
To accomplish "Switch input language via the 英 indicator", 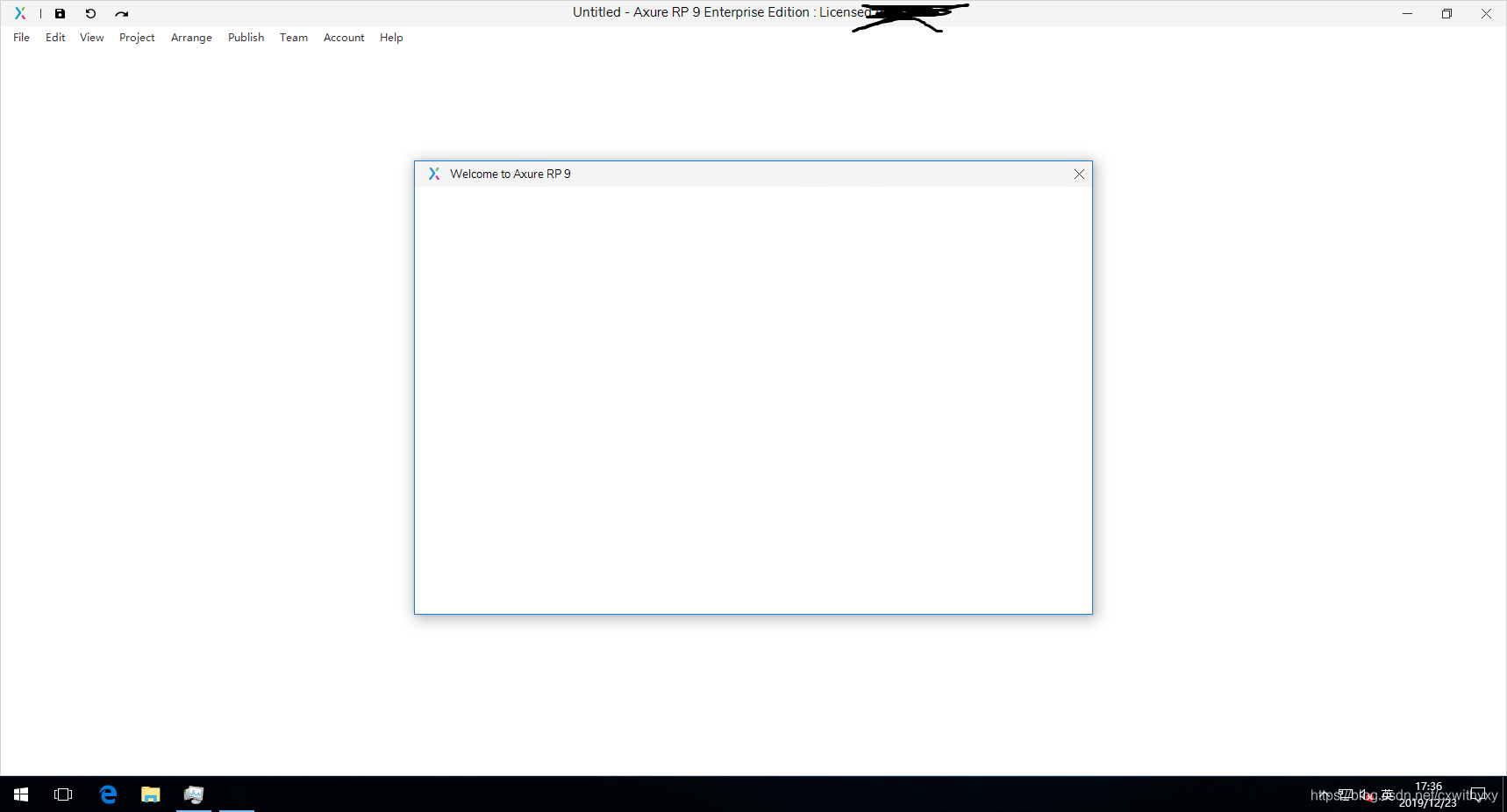I will coord(1388,794).
